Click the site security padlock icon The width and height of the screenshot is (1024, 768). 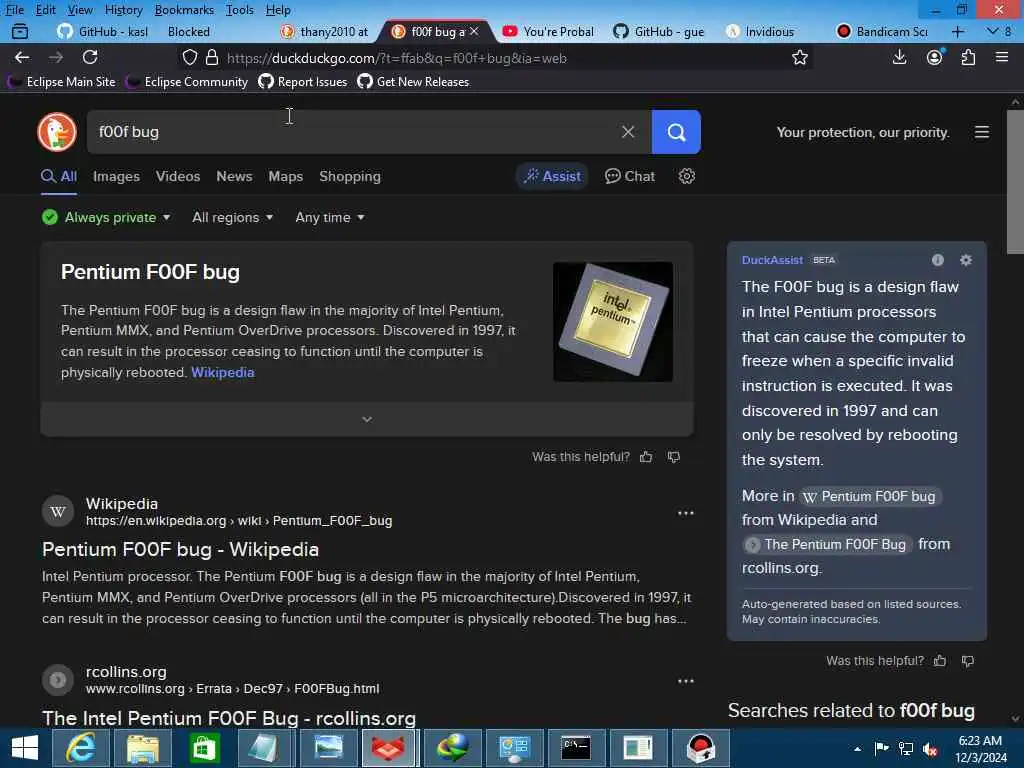212,57
